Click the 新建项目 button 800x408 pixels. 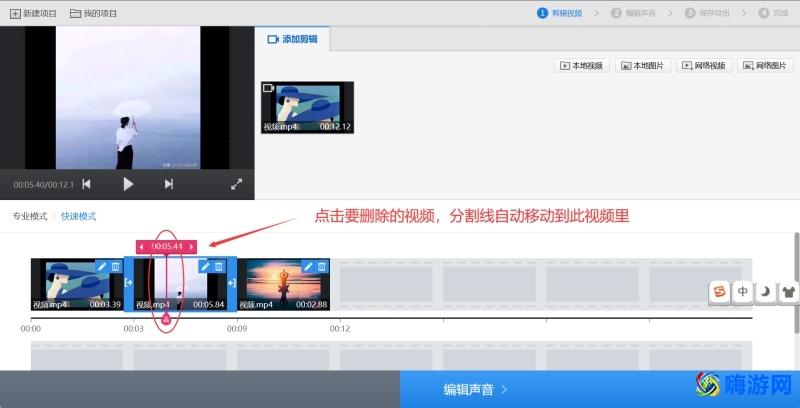(x=34, y=13)
